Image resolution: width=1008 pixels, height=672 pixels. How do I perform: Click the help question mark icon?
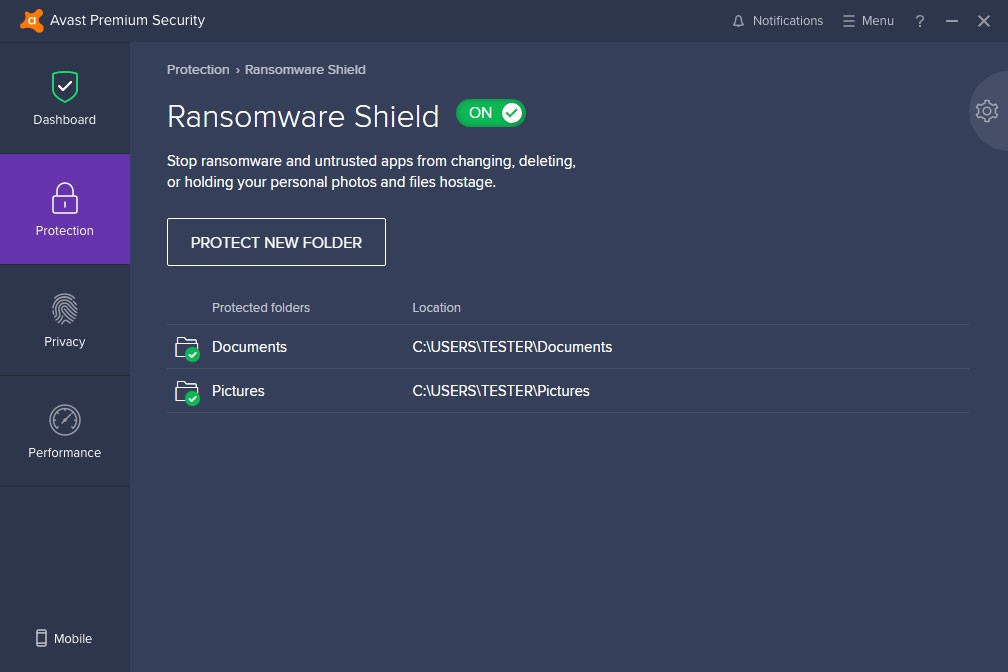919,20
